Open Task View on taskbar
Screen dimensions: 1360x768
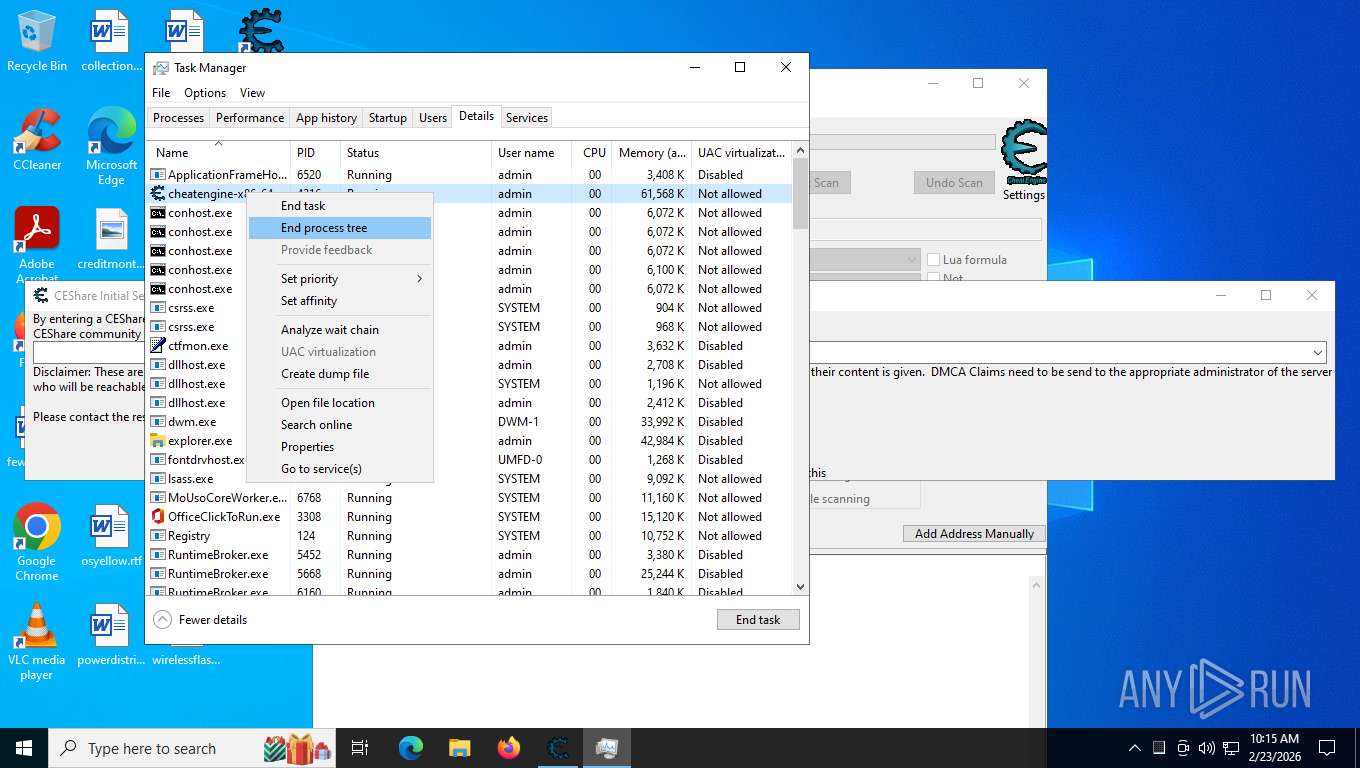360,748
